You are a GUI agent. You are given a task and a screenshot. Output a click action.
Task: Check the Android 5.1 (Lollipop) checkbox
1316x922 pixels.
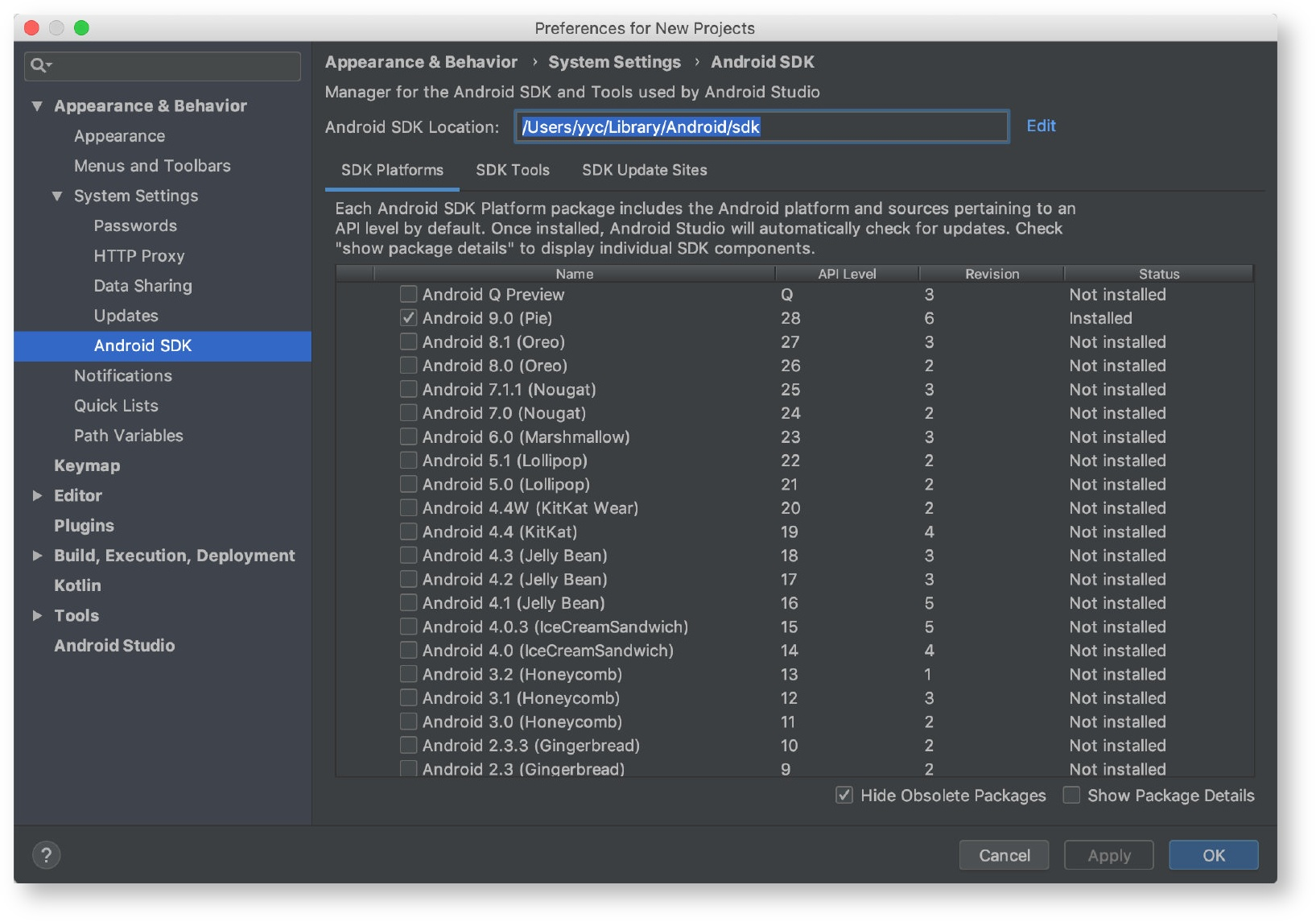tap(409, 460)
